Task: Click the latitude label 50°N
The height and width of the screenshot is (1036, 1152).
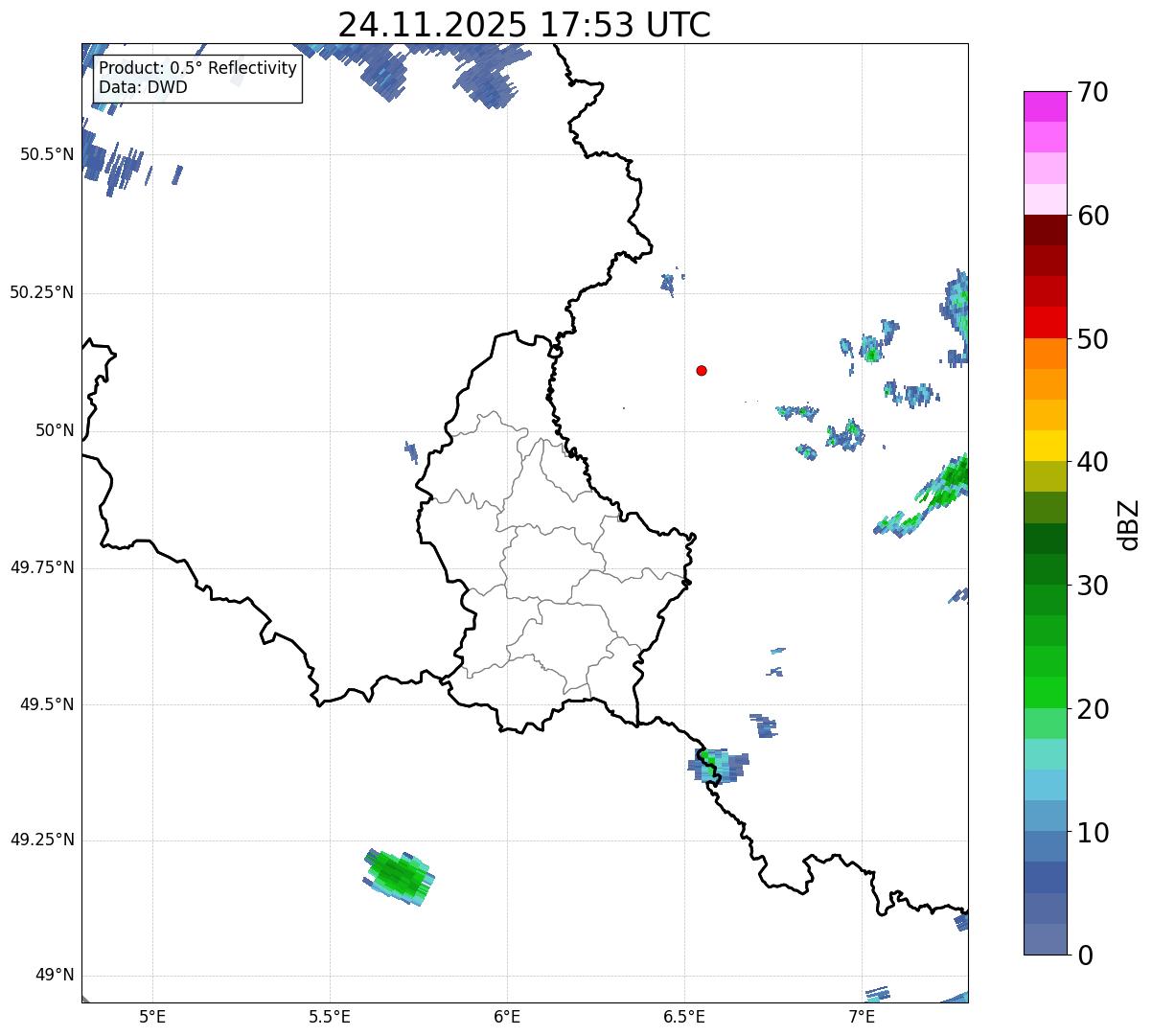Action: 55,430
